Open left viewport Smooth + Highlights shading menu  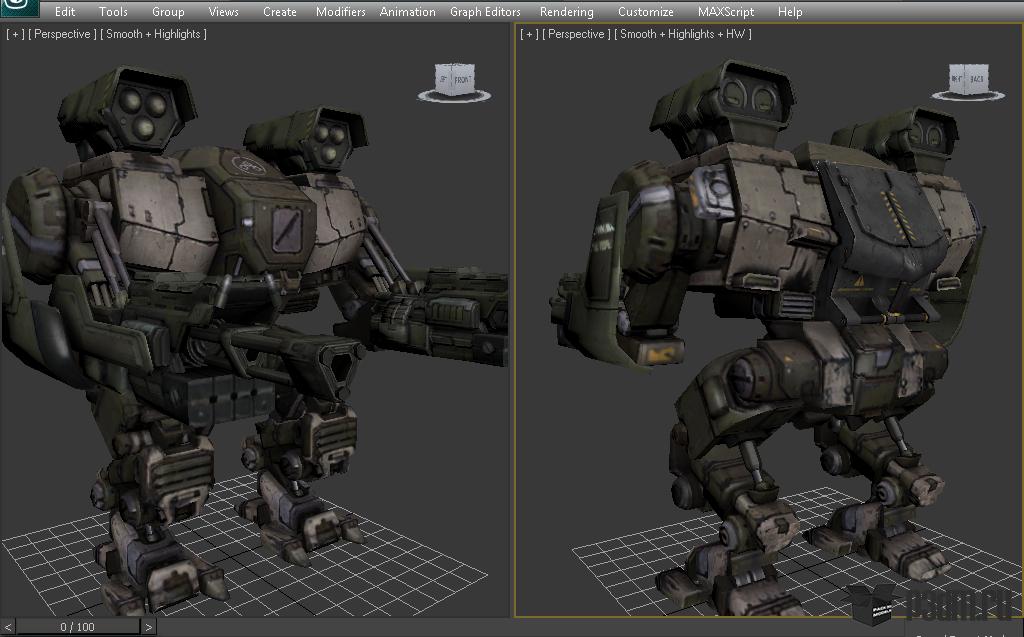tap(154, 34)
